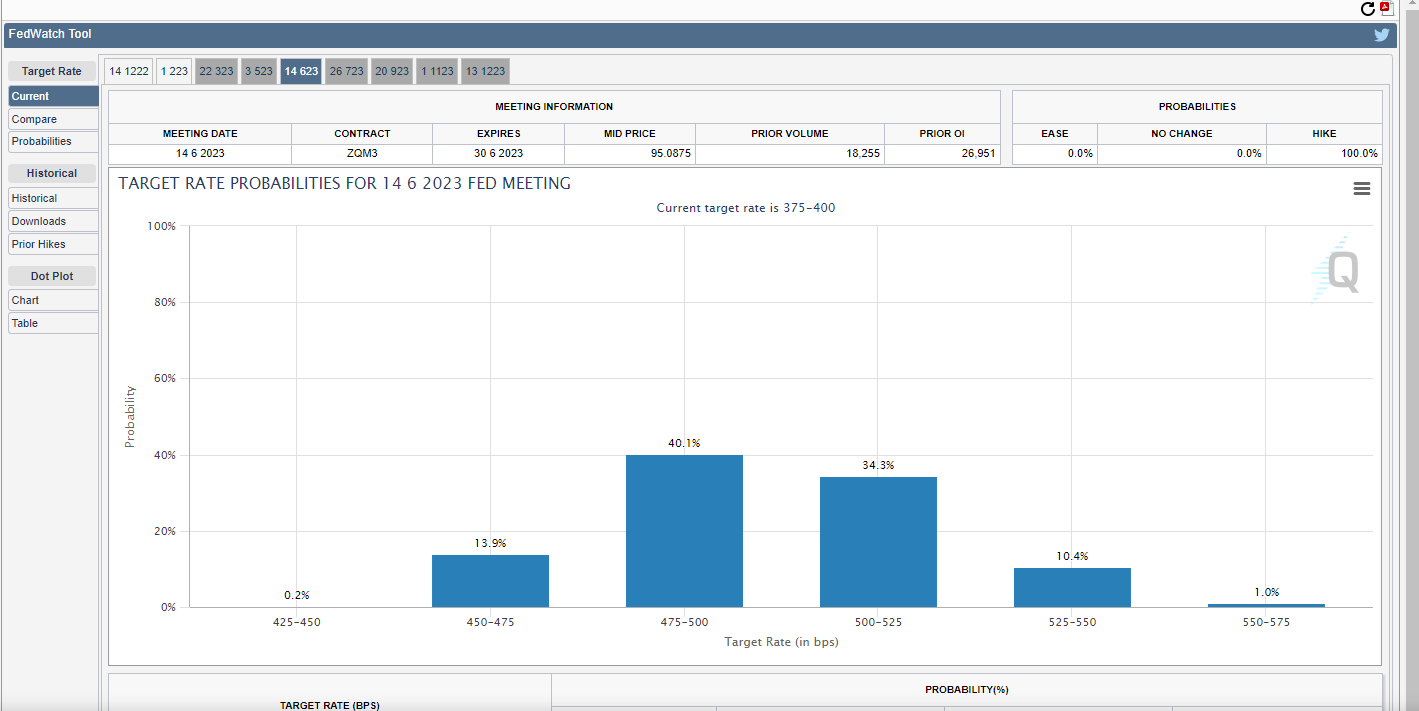Click the 525-550 bar at 10.4%
Viewport: 1419px width, 711px height.
1072,588
